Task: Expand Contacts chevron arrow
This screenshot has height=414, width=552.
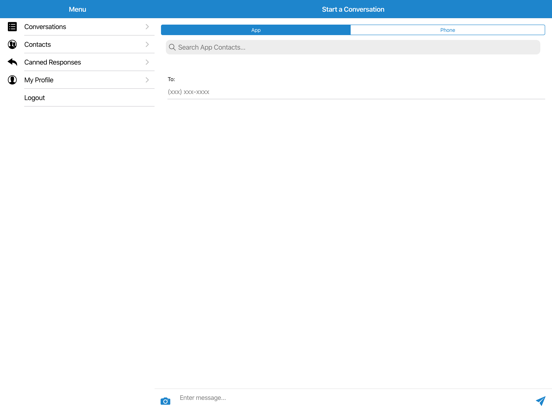Action: click(147, 44)
